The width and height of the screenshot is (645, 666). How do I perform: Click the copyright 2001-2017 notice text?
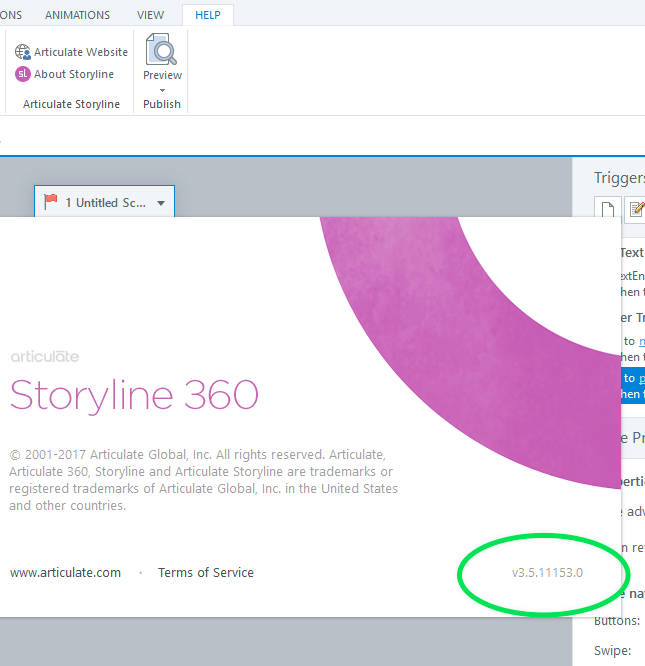coord(203,480)
